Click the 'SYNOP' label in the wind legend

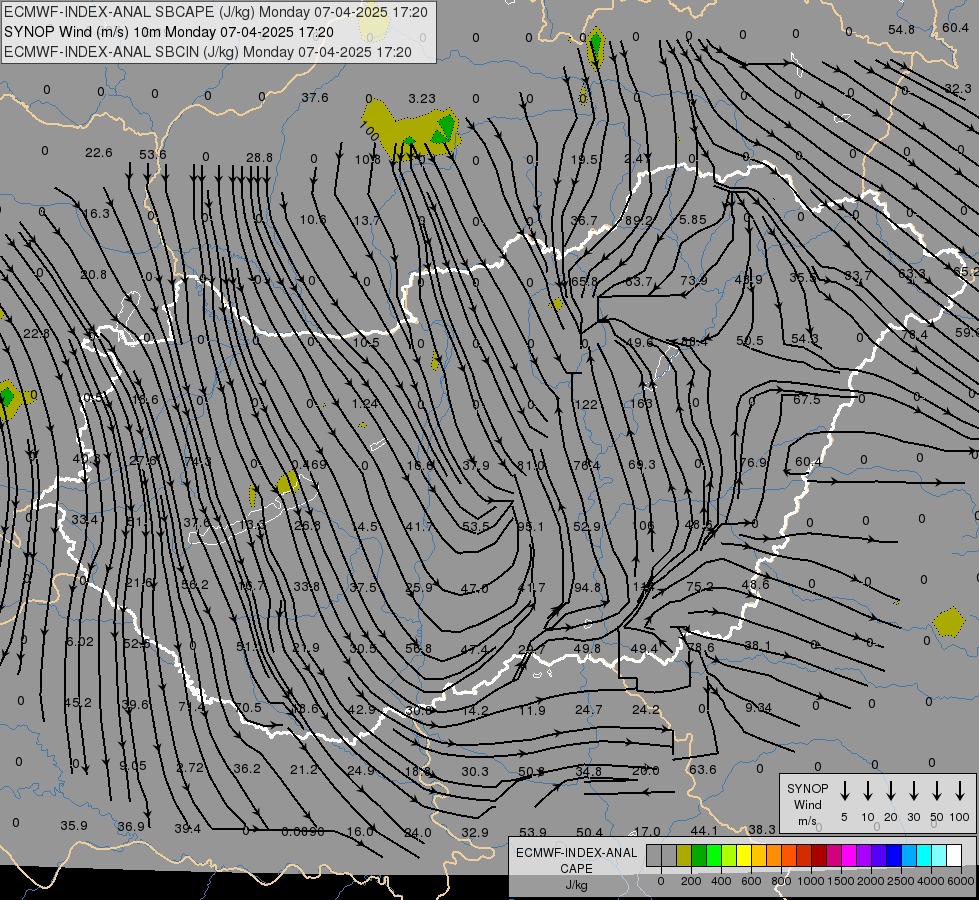pos(807,788)
